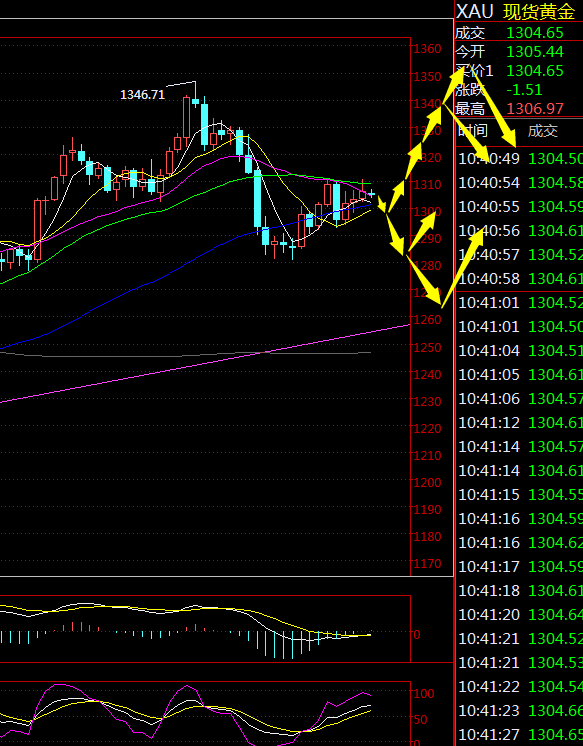Viewport: 583px width, 746px height.
Task: Click the 1210 price axis label
Action: [427, 456]
